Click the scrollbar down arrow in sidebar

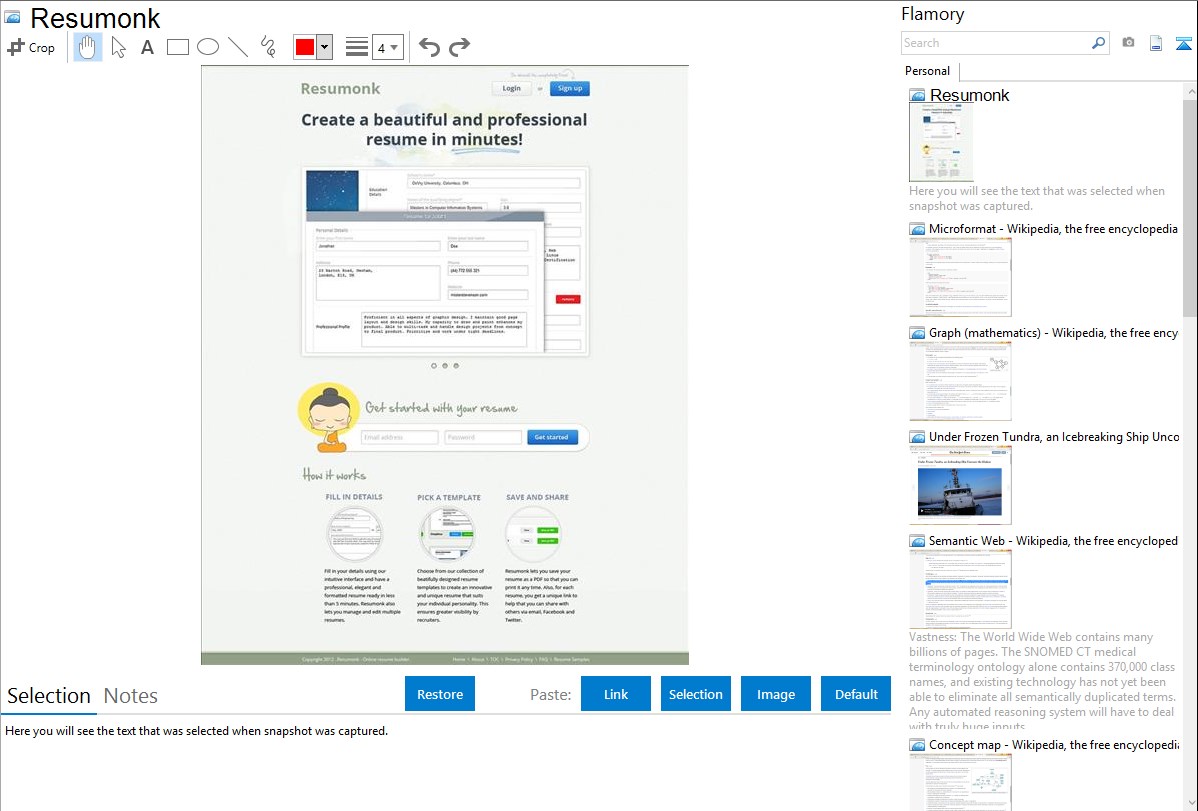click(1190, 803)
